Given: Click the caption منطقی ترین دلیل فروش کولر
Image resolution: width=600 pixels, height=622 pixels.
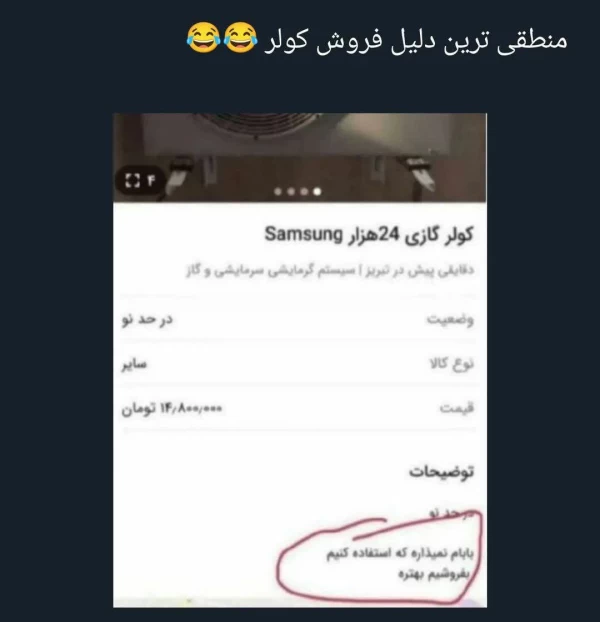Looking at the screenshot, I should 416,40.
